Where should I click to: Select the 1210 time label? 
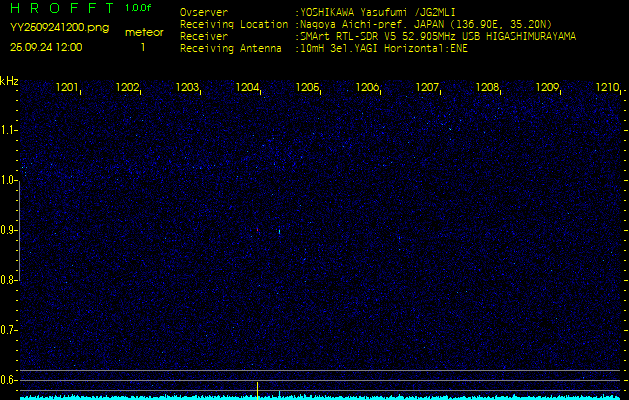(607, 88)
